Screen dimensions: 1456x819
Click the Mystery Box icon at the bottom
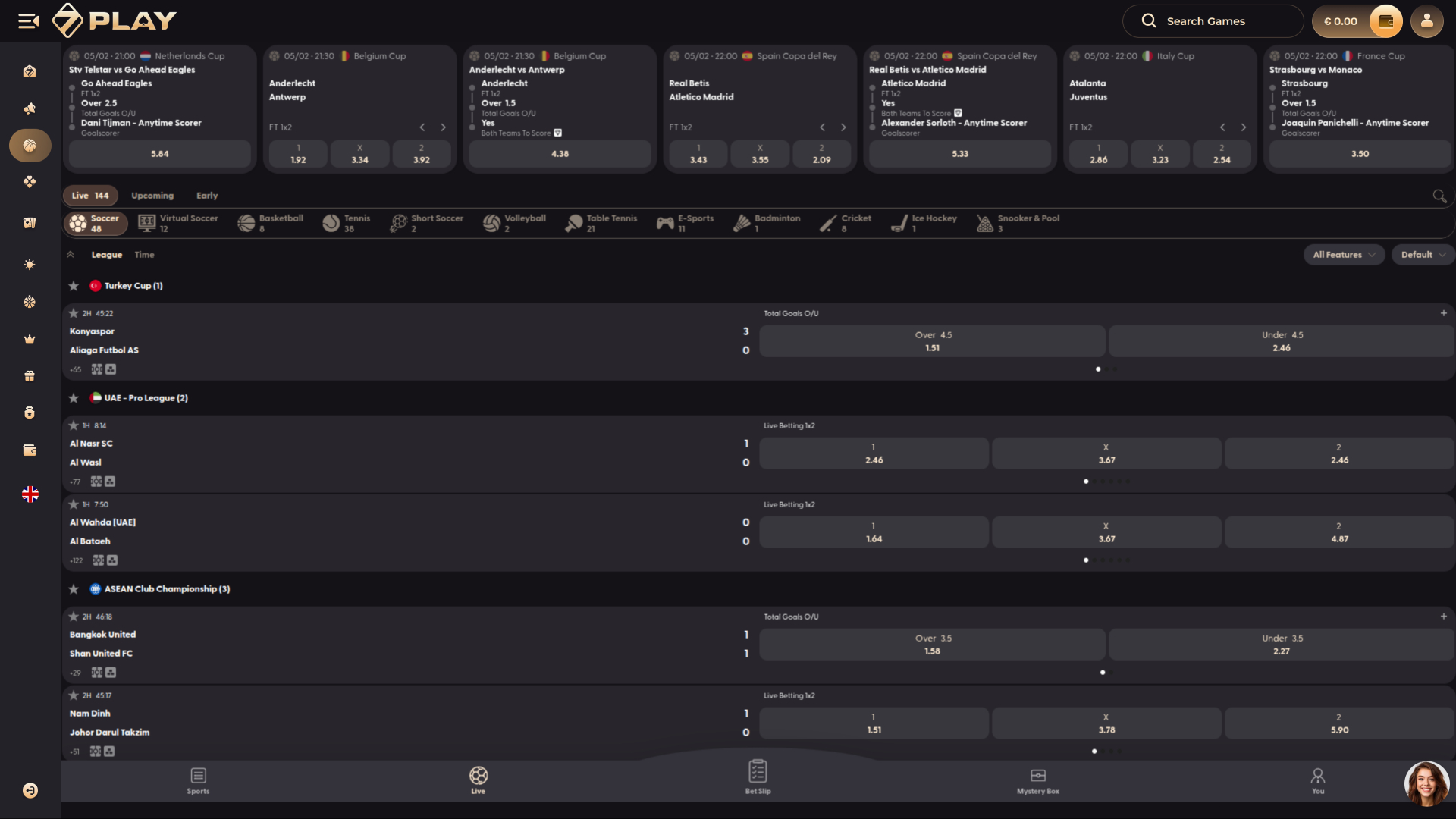[1037, 780]
